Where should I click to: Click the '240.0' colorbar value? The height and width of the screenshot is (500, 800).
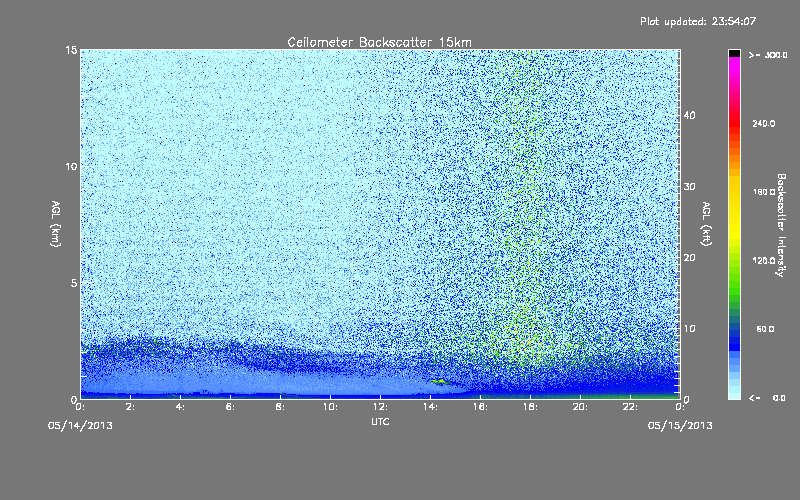point(764,123)
